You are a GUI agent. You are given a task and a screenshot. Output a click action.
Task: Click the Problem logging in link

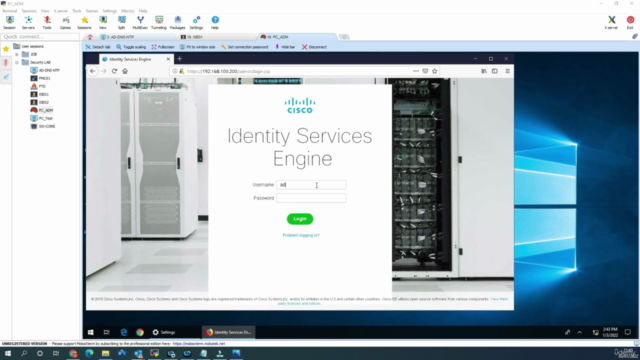(301, 235)
